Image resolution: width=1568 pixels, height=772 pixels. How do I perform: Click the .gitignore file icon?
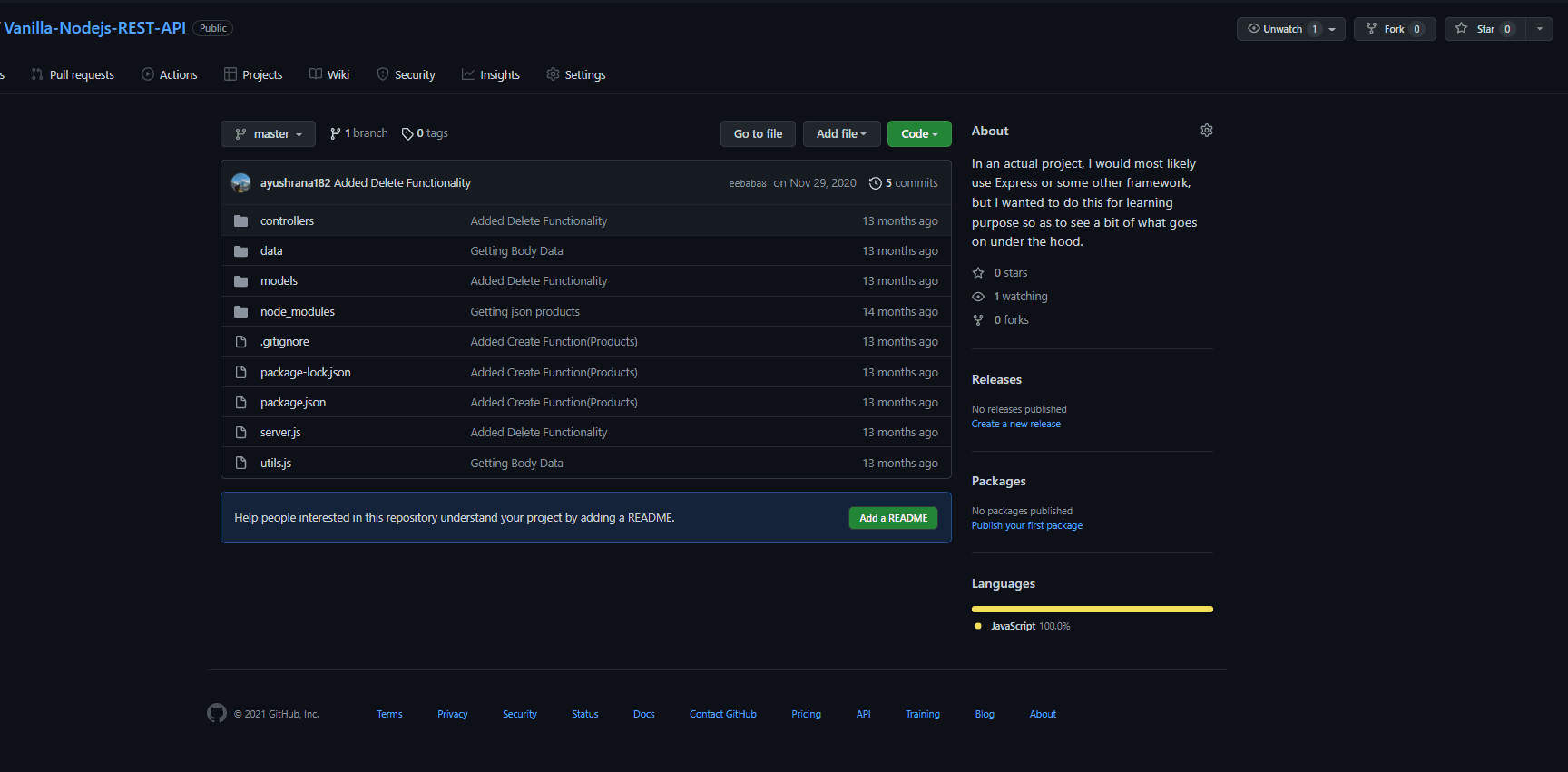click(x=240, y=342)
